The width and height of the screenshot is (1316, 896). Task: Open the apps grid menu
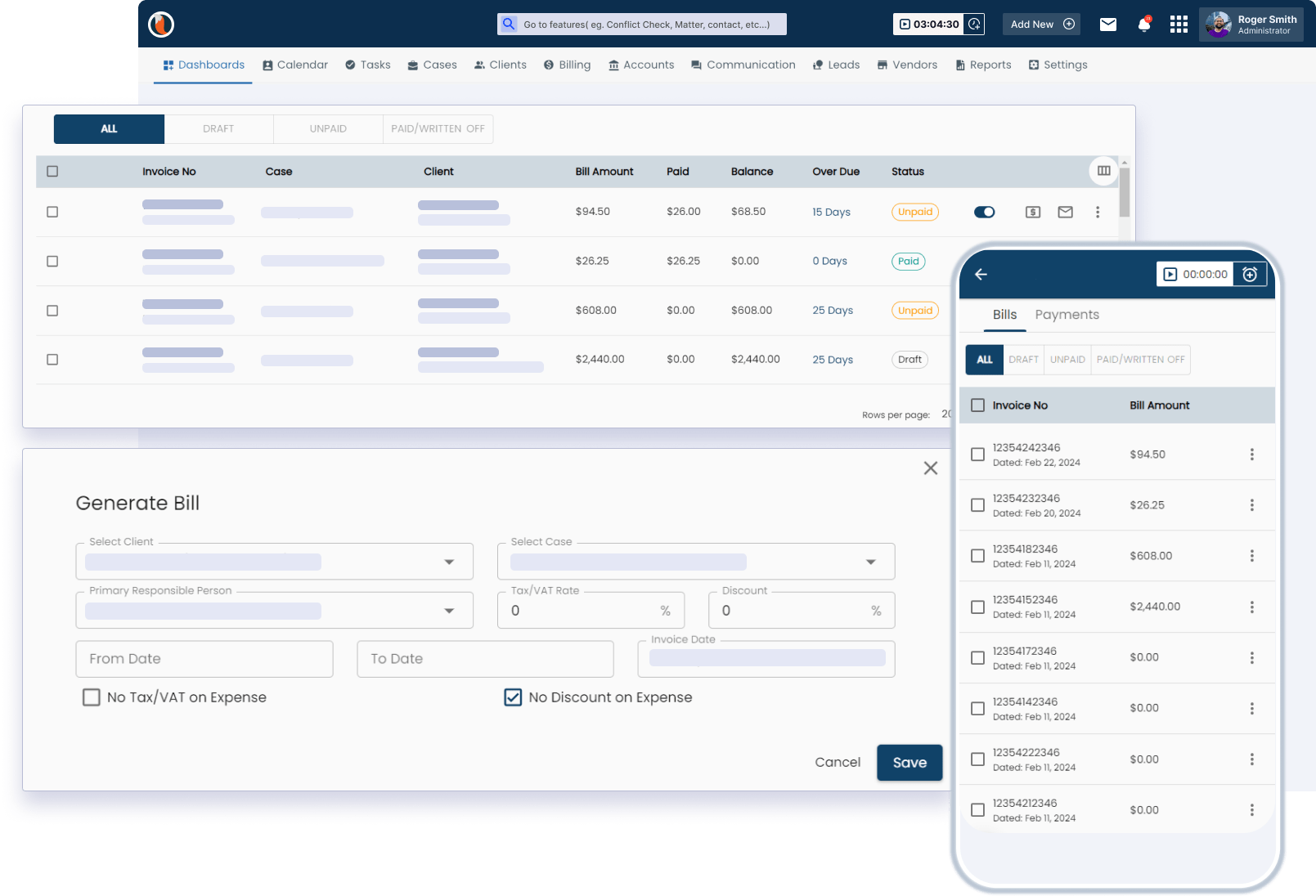point(1179,25)
